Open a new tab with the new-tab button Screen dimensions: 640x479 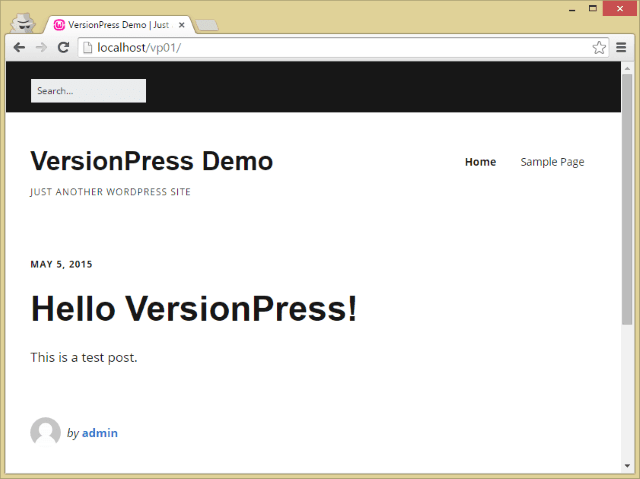207,25
